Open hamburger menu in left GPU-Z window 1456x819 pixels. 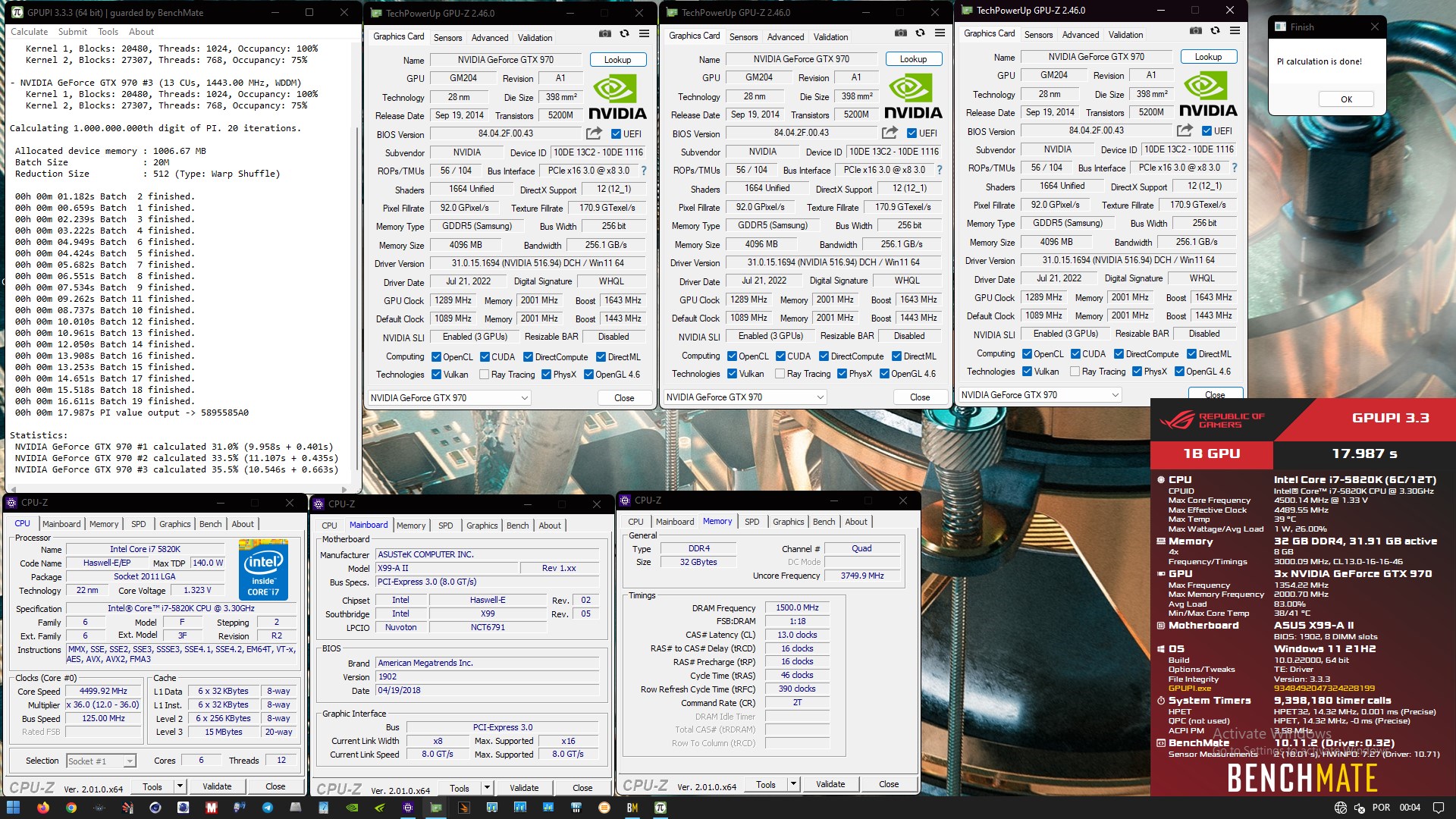[x=644, y=33]
